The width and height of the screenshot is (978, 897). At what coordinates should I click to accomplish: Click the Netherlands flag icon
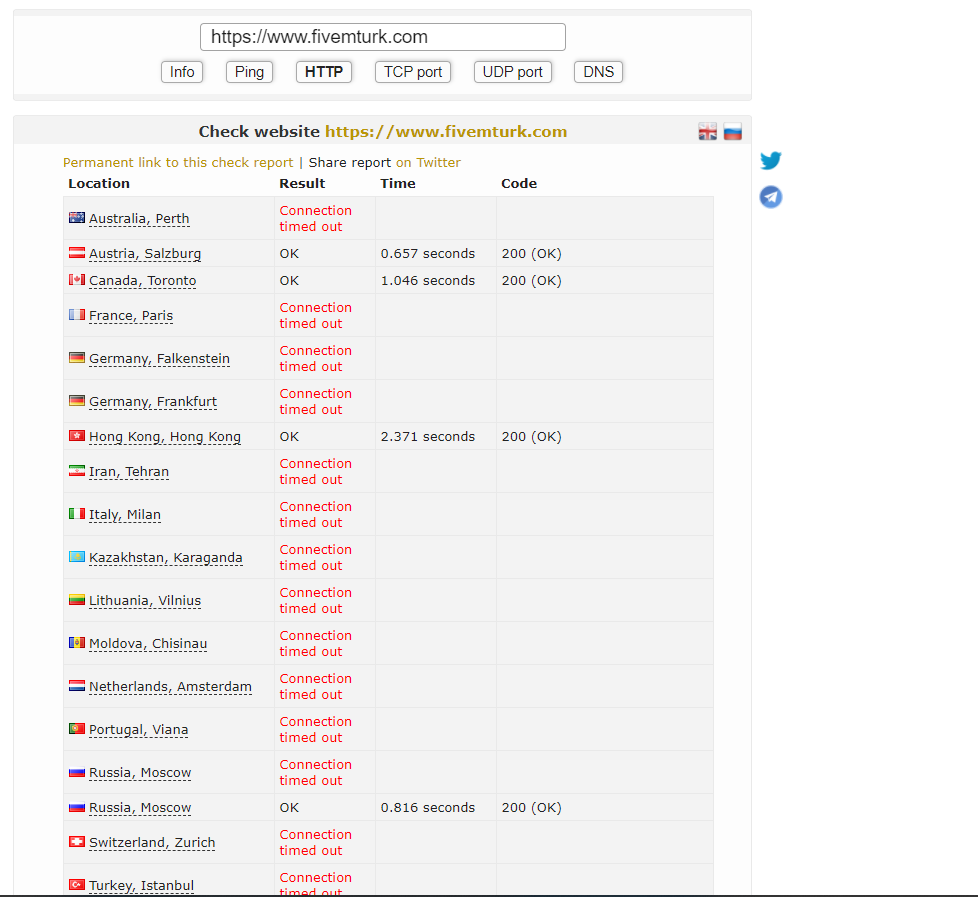click(77, 686)
